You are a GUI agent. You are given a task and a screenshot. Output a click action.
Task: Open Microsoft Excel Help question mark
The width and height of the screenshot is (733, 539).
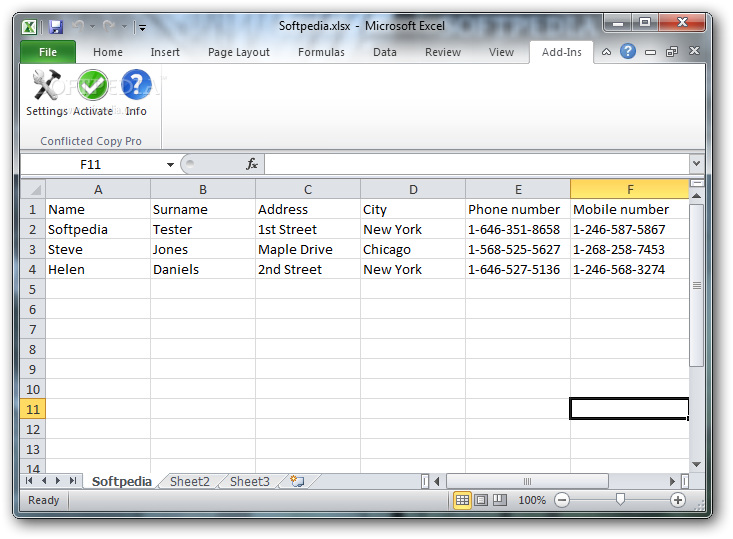click(x=627, y=51)
